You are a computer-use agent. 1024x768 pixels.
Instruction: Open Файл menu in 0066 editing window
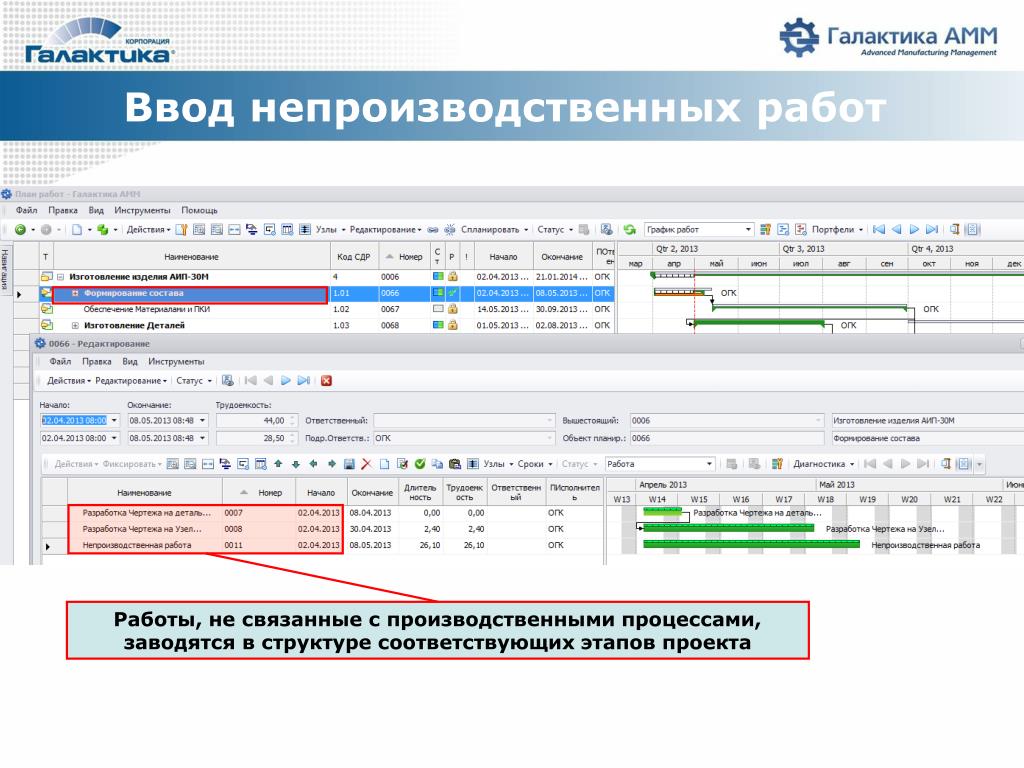(x=60, y=362)
